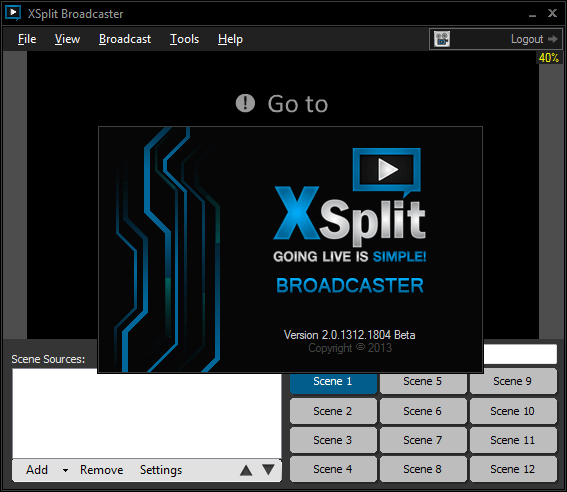Click the 40% scale indicator

click(549, 58)
